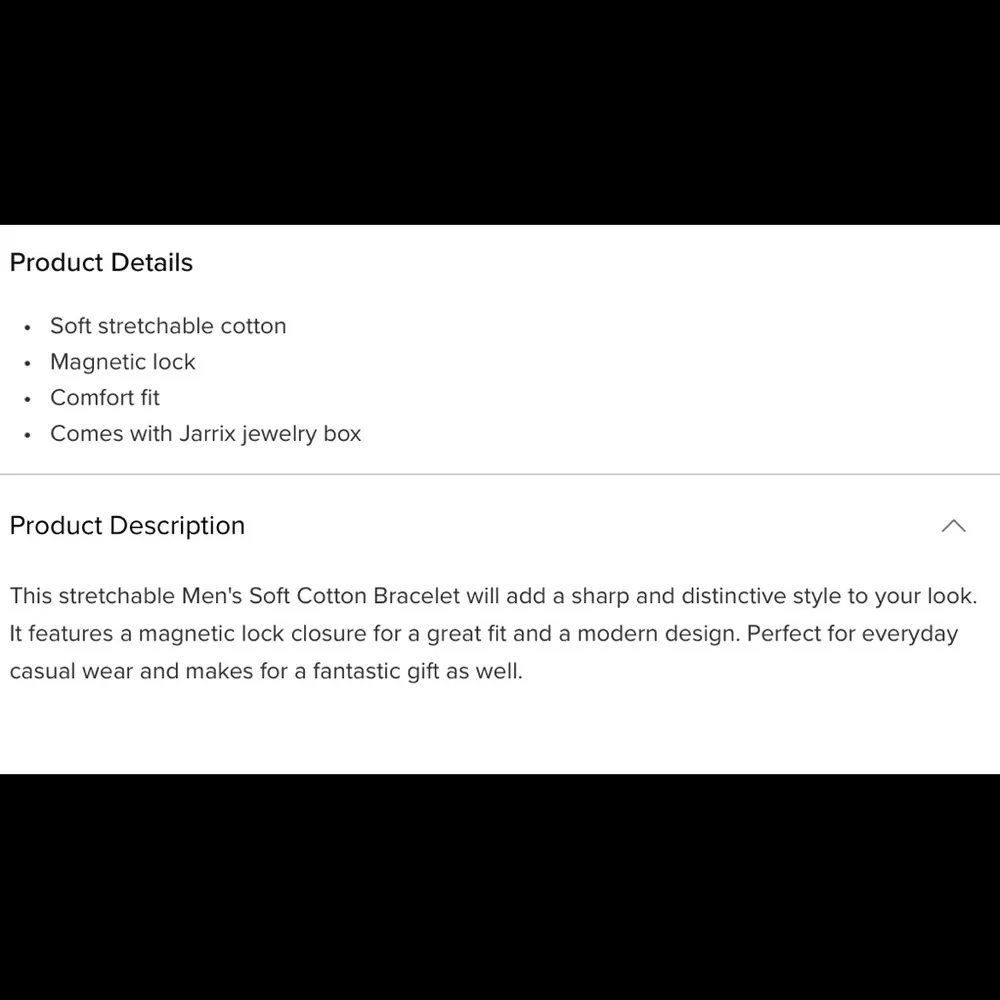This screenshot has height=1000, width=1000.
Task: Click the bullet dot beside Soft stretchable cotton
Action: [28, 328]
